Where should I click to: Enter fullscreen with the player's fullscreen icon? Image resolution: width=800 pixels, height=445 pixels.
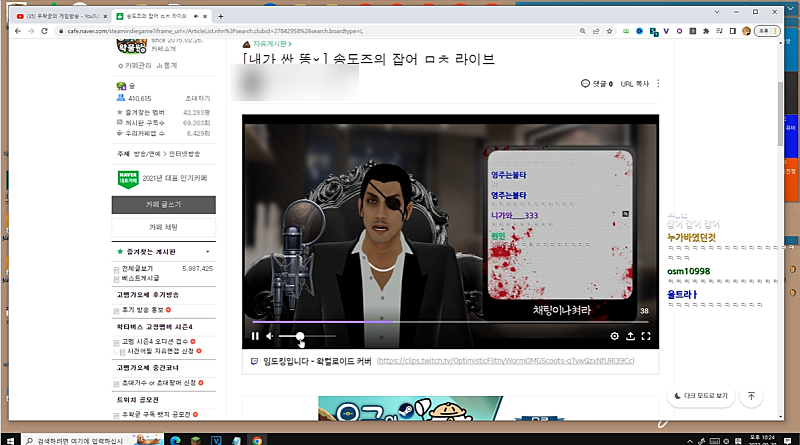(x=646, y=336)
